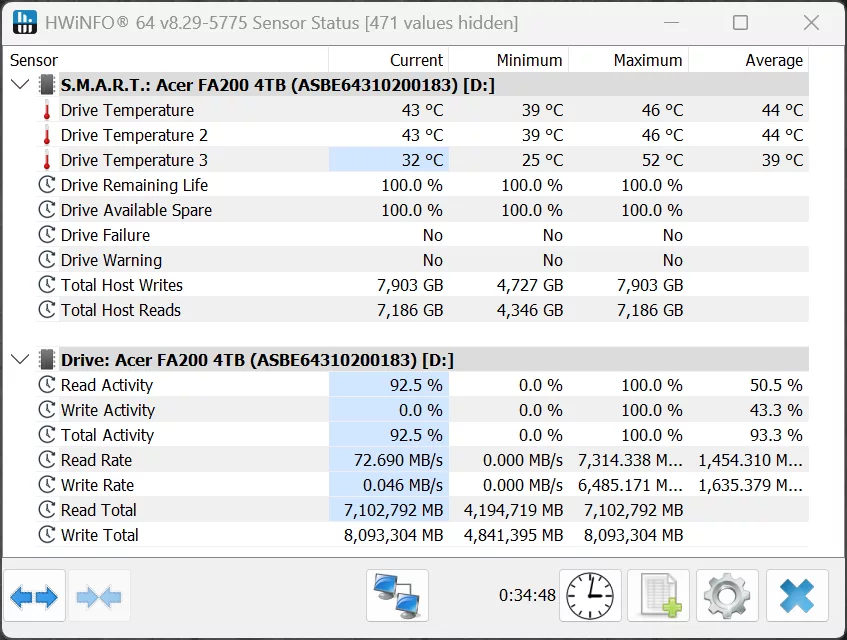Click the 4,727 GB minimum host writes value

(530, 285)
